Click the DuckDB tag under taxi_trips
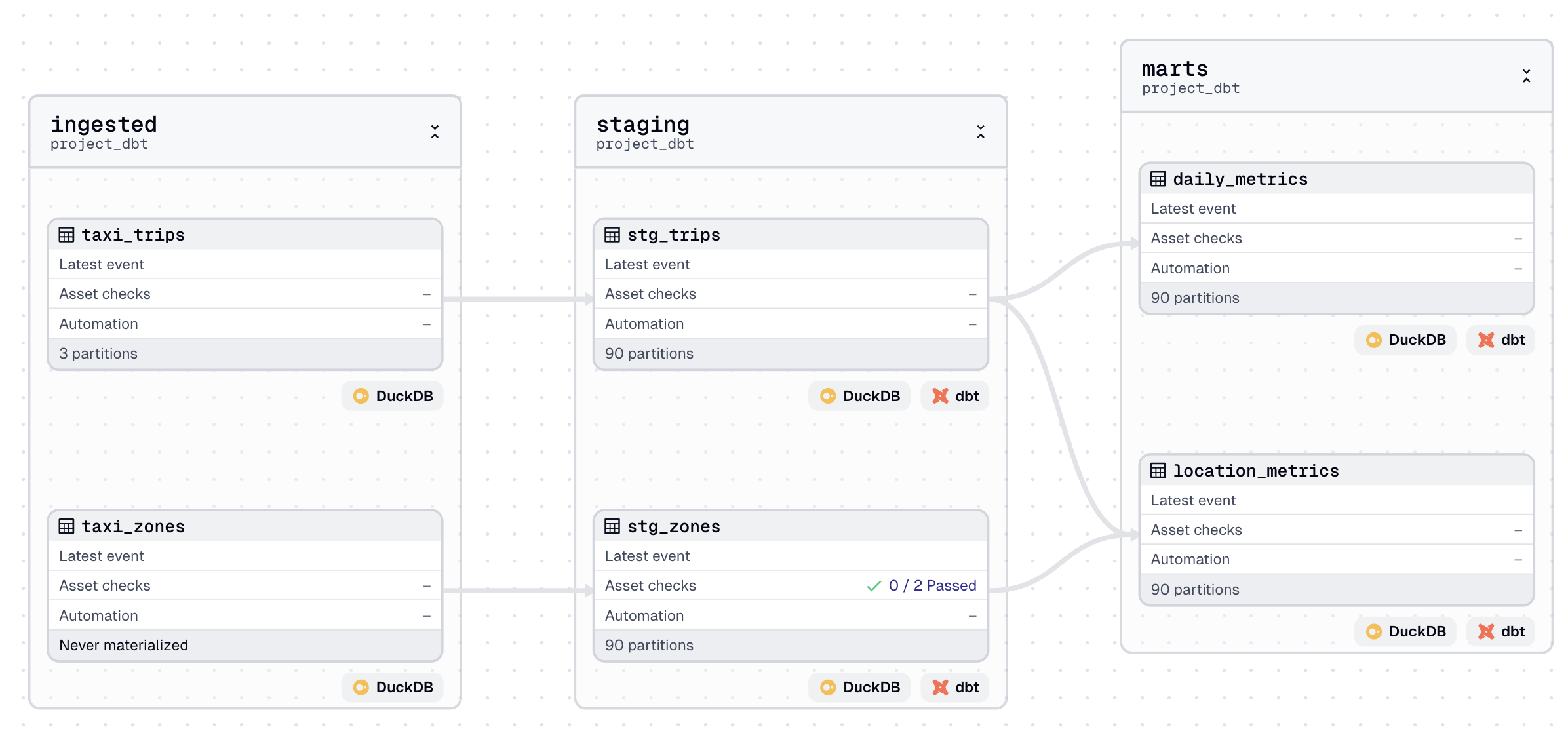Viewport: 1568px width, 742px height. [393, 396]
